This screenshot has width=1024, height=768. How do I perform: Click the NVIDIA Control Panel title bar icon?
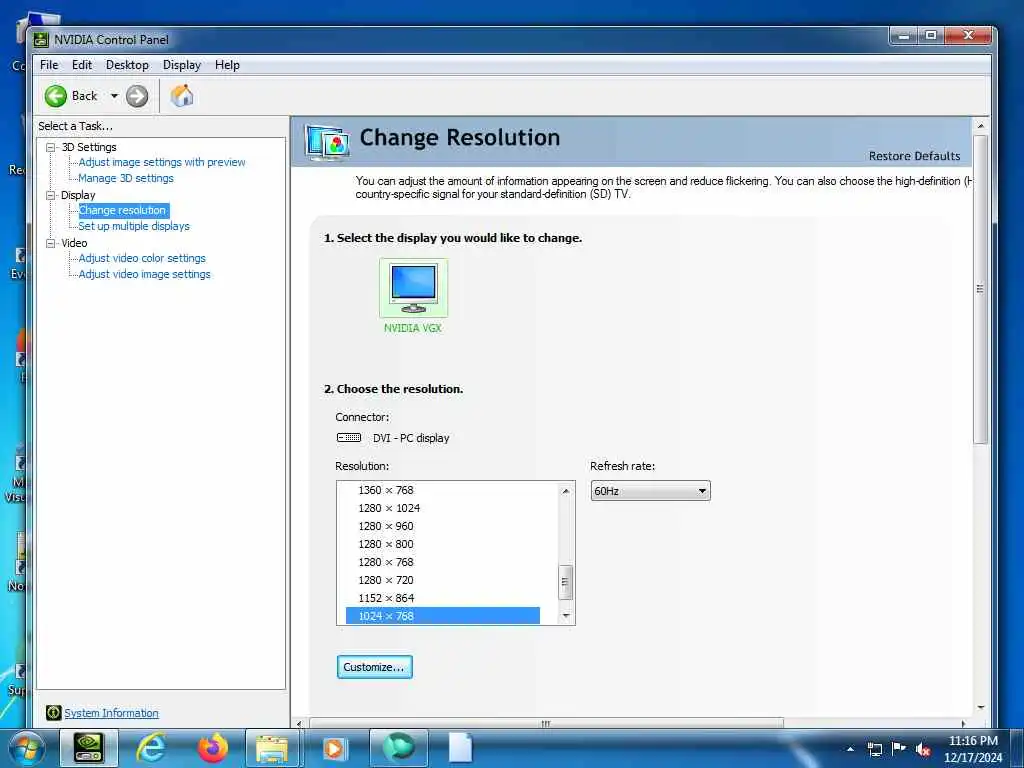click(x=41, y=40)
